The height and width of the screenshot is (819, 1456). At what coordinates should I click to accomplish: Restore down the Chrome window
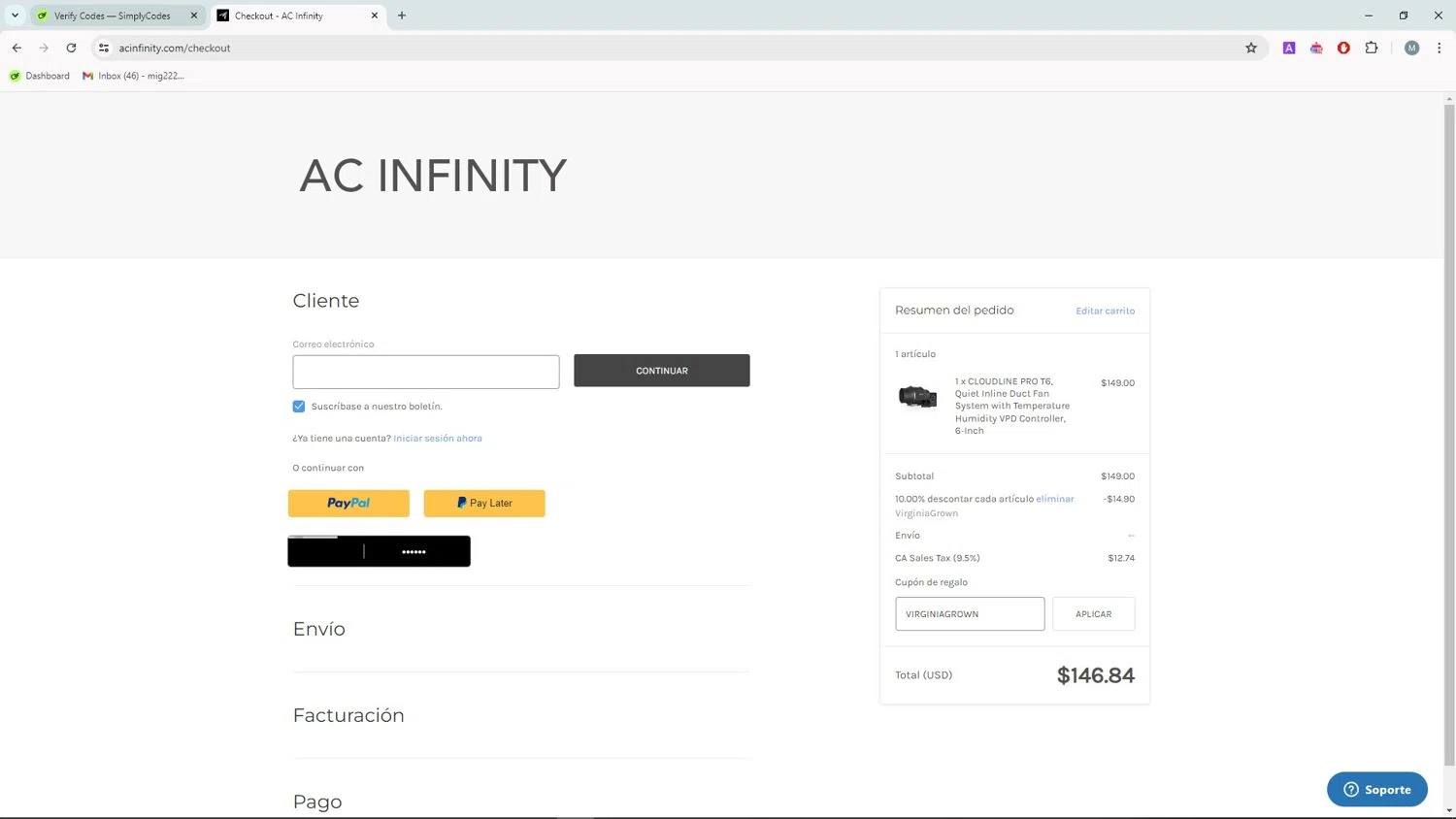(x=1404, y=16)
